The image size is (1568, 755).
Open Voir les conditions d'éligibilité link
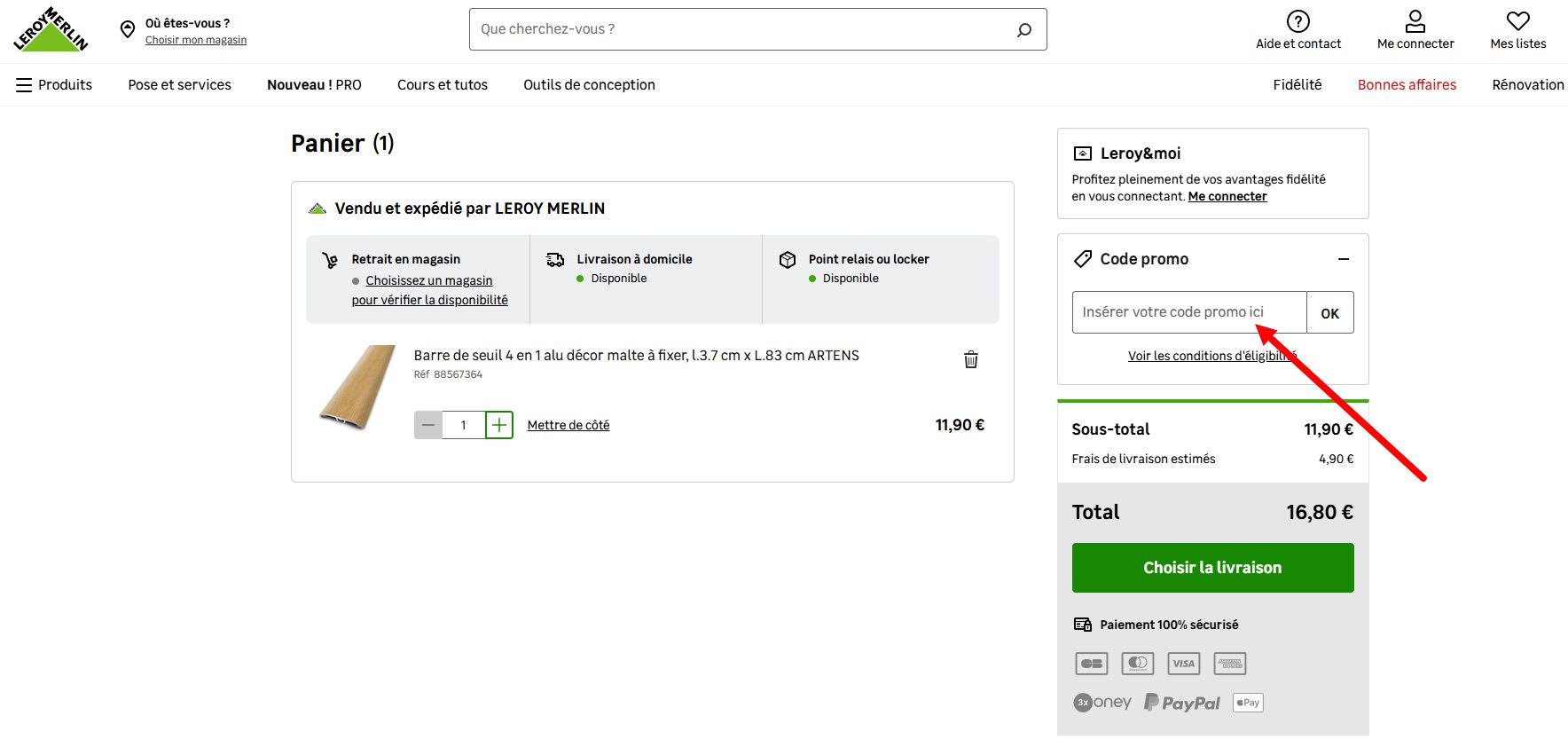(x=1212, y=356)
